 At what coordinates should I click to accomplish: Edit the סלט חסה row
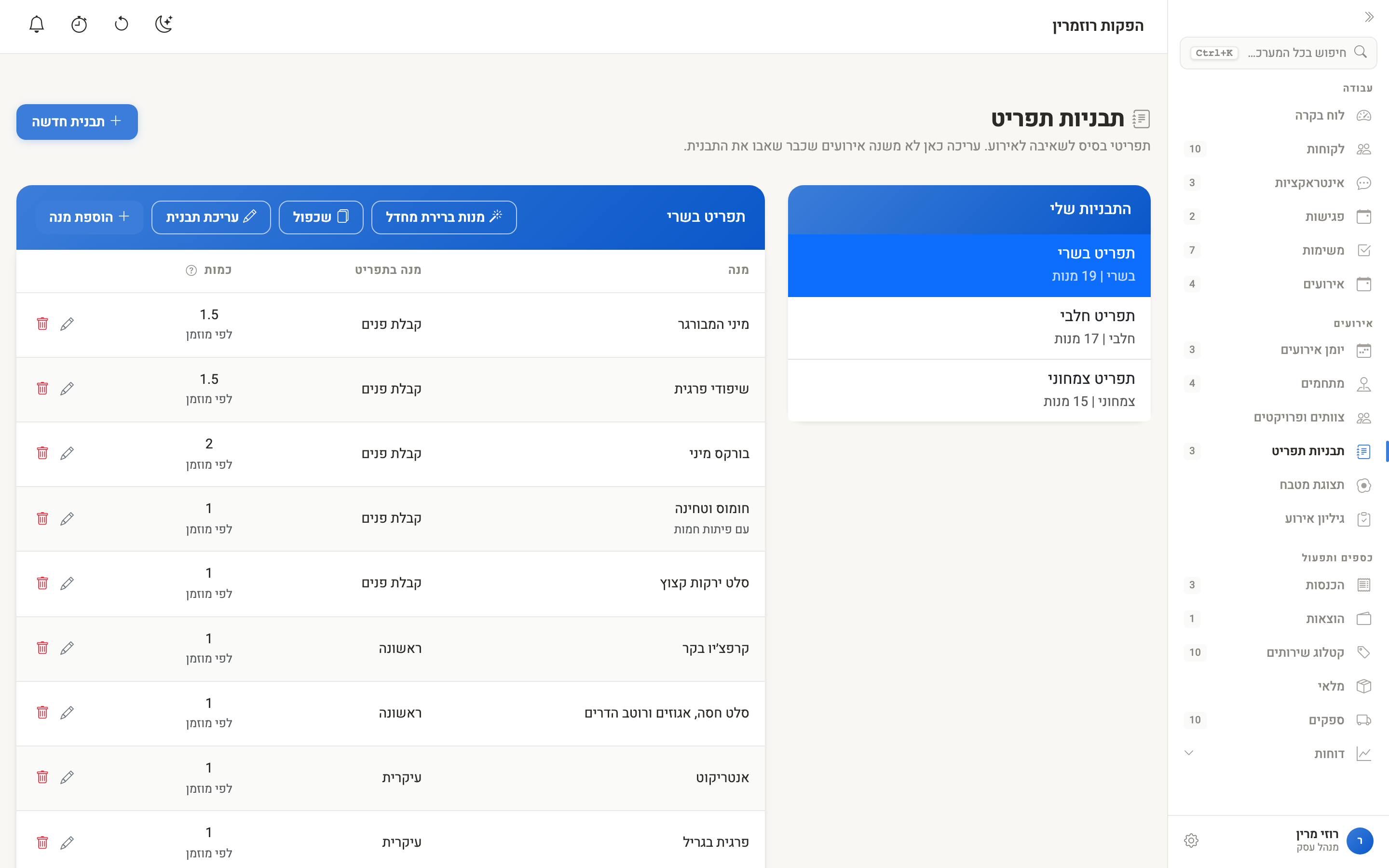pos(67,712)
